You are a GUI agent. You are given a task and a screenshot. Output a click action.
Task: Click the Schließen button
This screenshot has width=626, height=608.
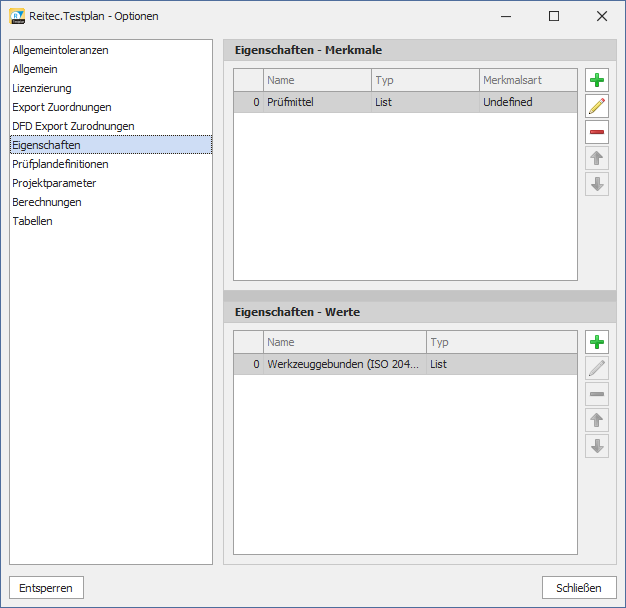579,588
